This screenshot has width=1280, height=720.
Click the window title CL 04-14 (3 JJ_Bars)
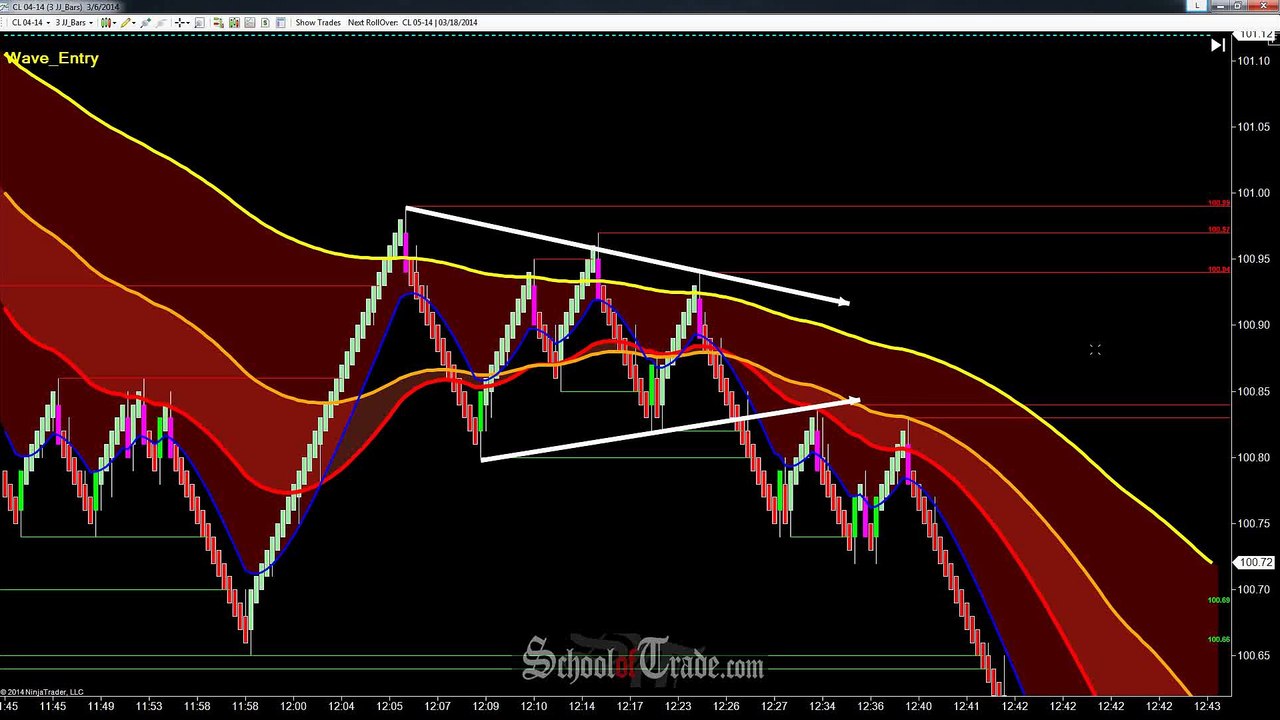[x=49, y=7]
